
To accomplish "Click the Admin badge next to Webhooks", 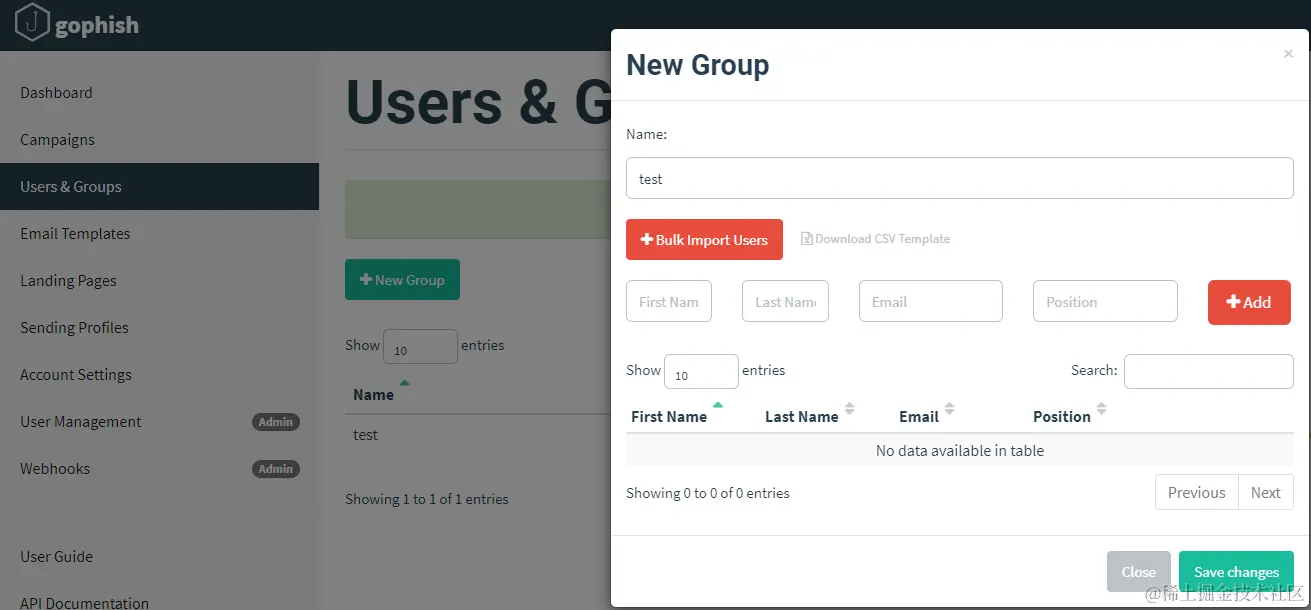I will pos(276,469).
